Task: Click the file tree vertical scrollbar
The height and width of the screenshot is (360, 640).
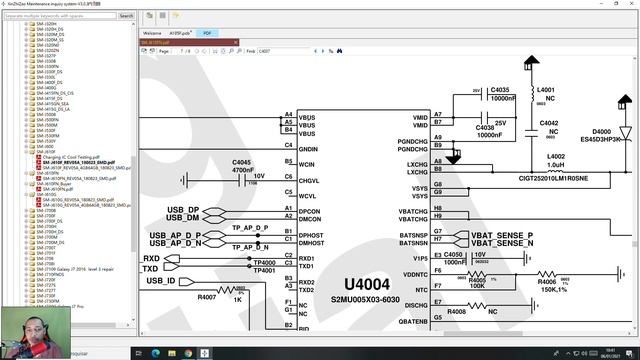Action: tap(133, 204)
